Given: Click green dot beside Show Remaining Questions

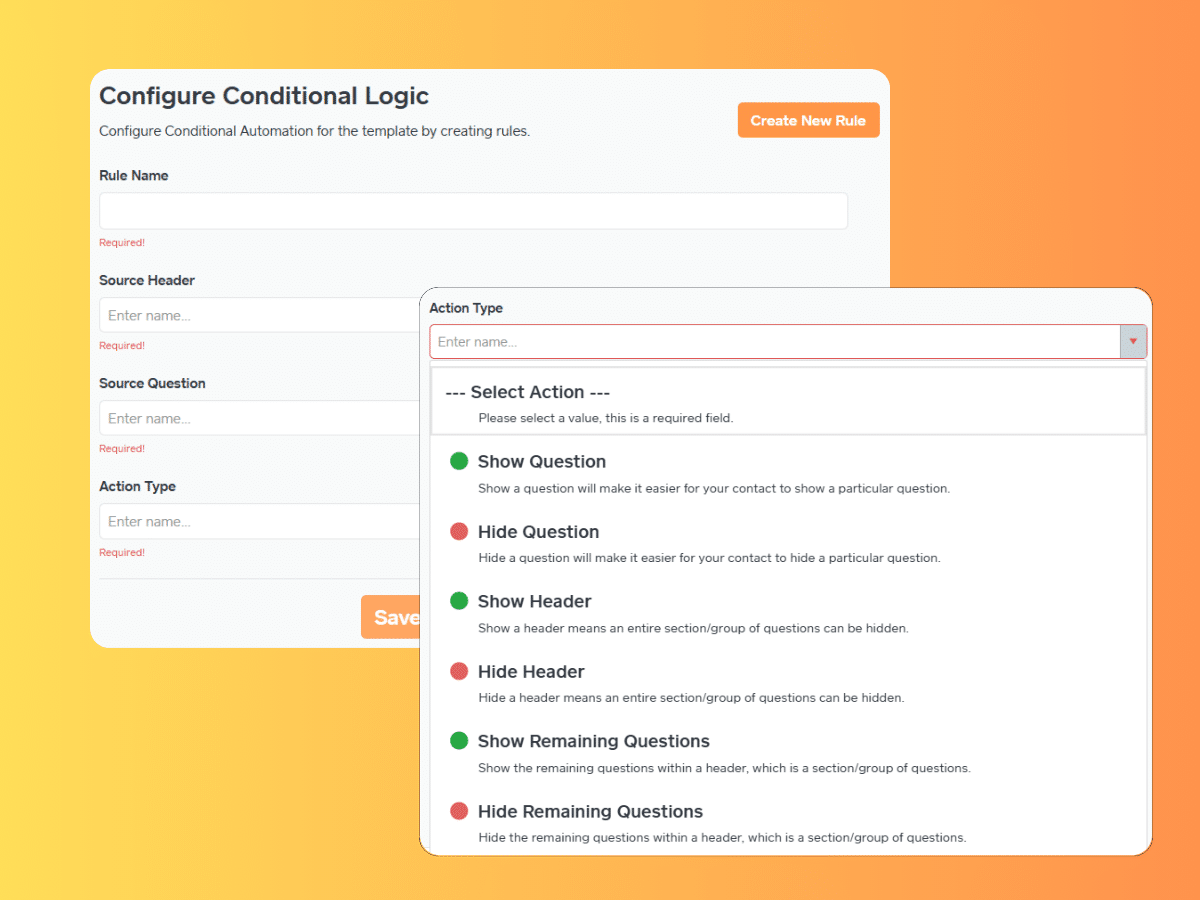Looking at the screenshot, I should pyautogui.click(x=459, y=741).
